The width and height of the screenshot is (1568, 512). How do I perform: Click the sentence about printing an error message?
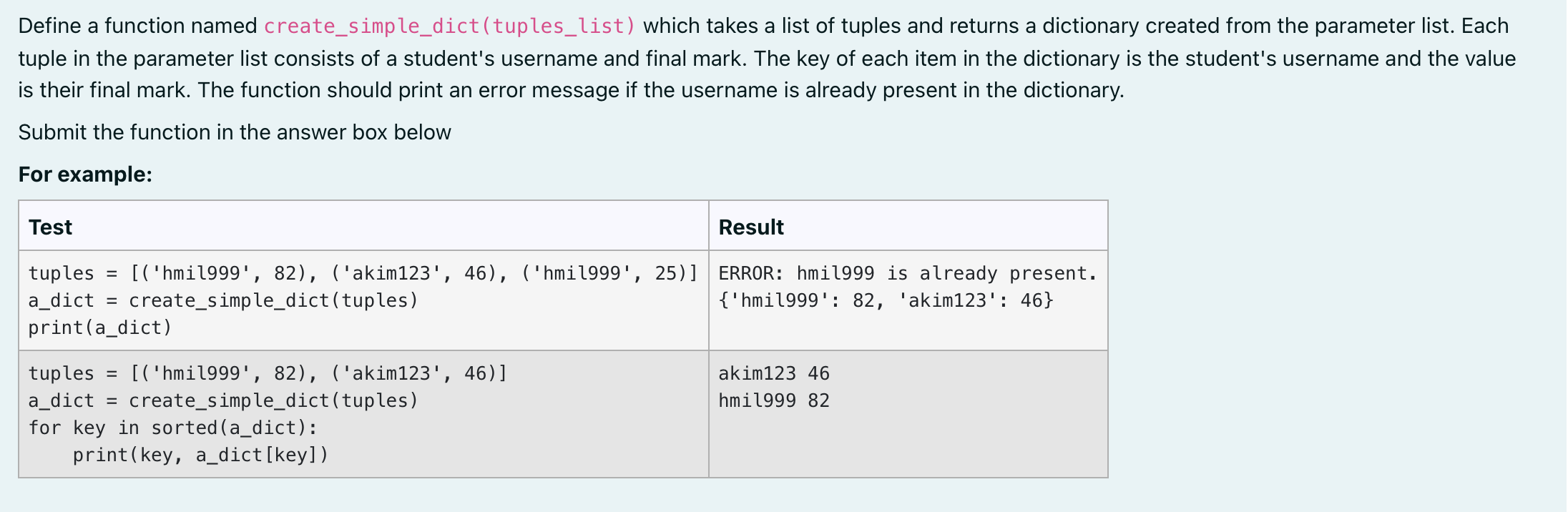point(661,90)
